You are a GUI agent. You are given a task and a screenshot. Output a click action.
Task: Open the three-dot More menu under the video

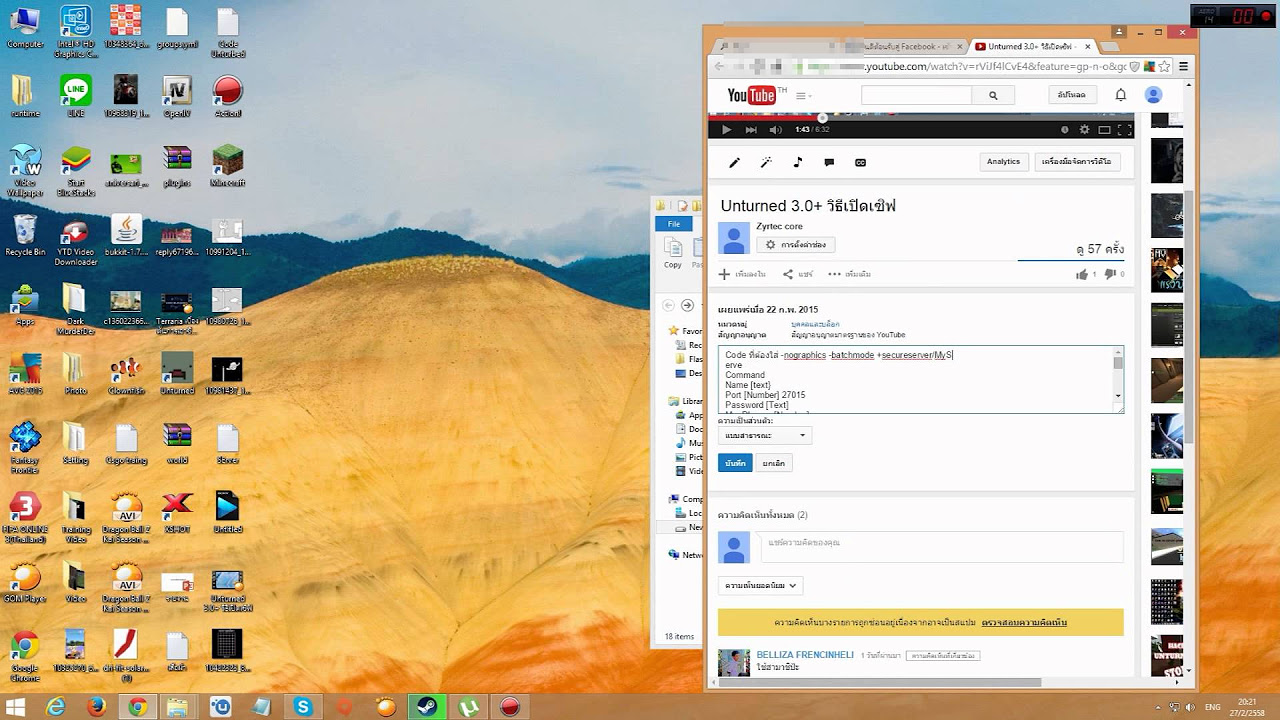click(x=849, y=274)
